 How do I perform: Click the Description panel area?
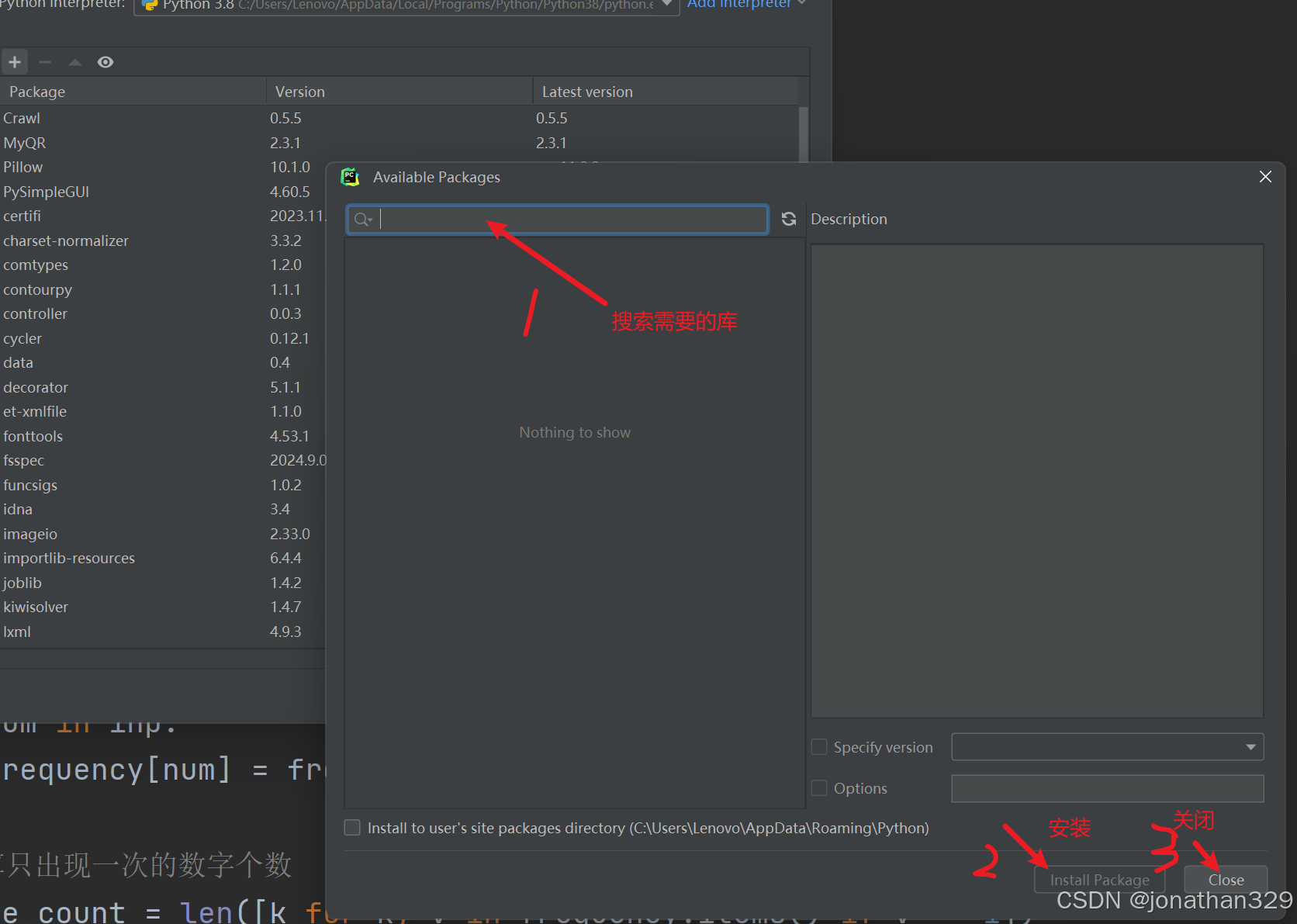[1037, 481]
